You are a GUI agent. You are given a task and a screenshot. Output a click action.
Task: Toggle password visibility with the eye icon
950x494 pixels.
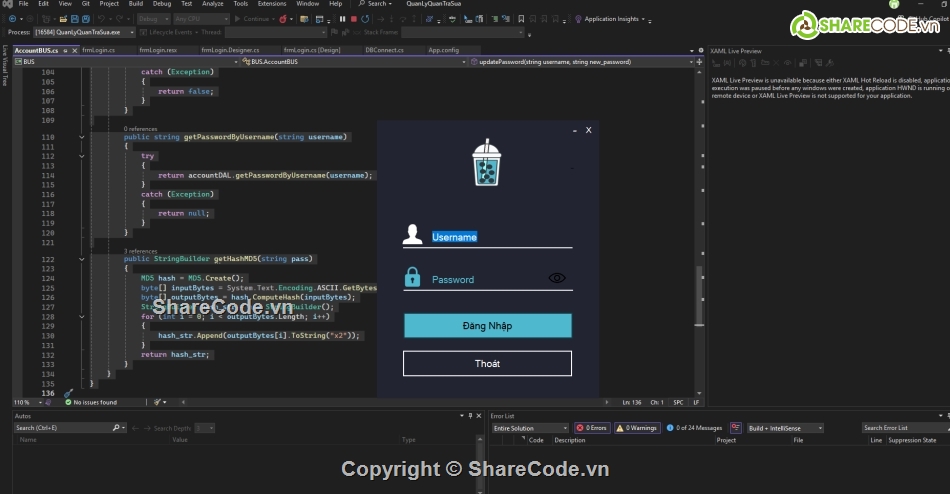[x=557, y=278]
